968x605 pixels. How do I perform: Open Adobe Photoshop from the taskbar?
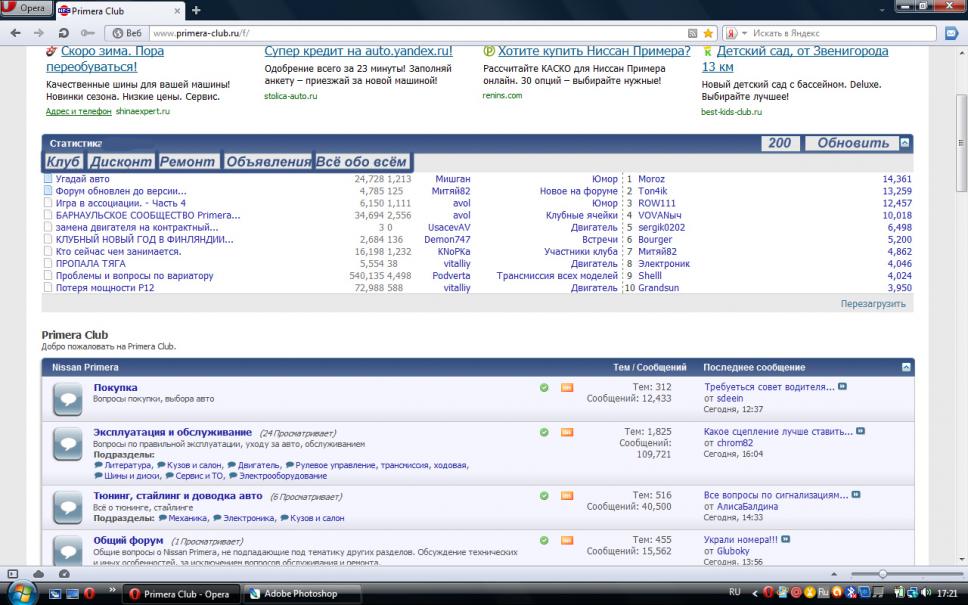[x=301, y=594]
